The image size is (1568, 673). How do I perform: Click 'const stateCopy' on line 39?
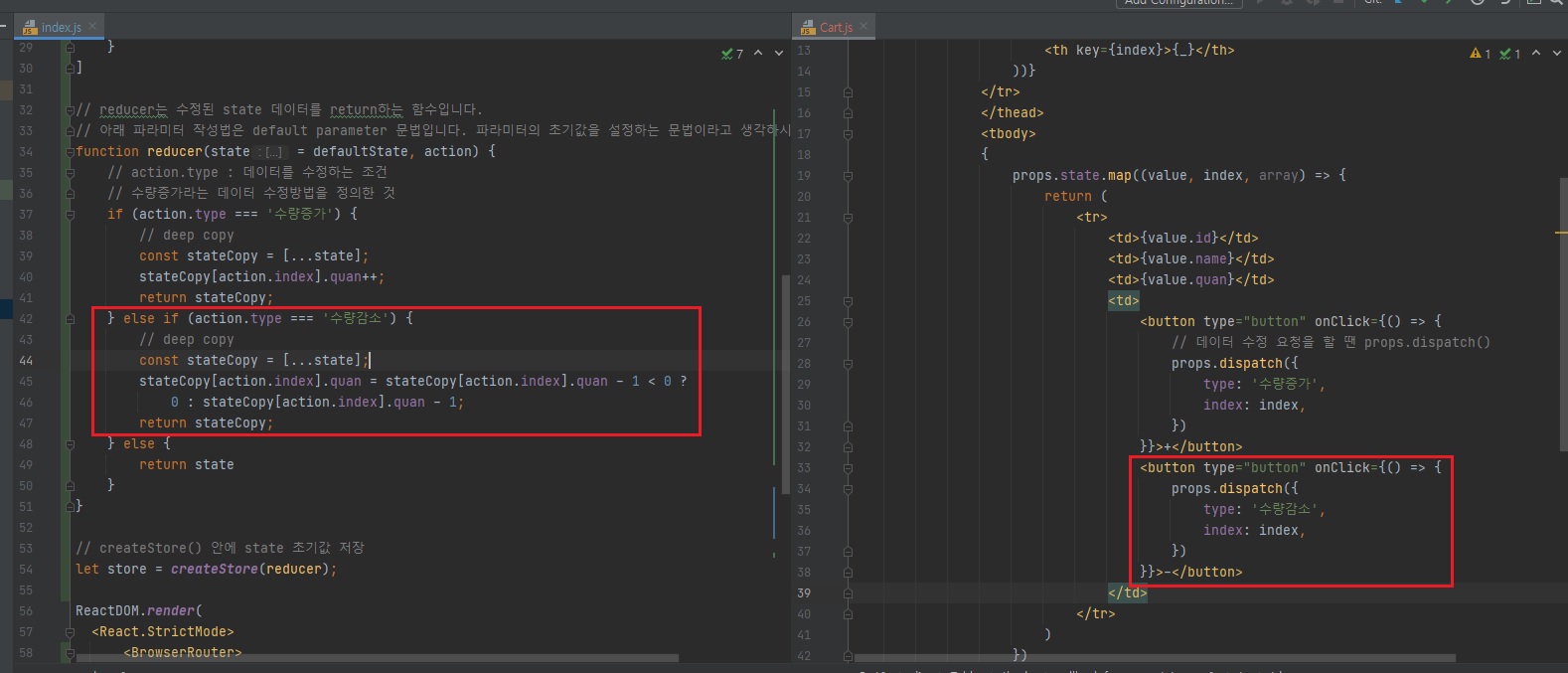click(199, 256)
